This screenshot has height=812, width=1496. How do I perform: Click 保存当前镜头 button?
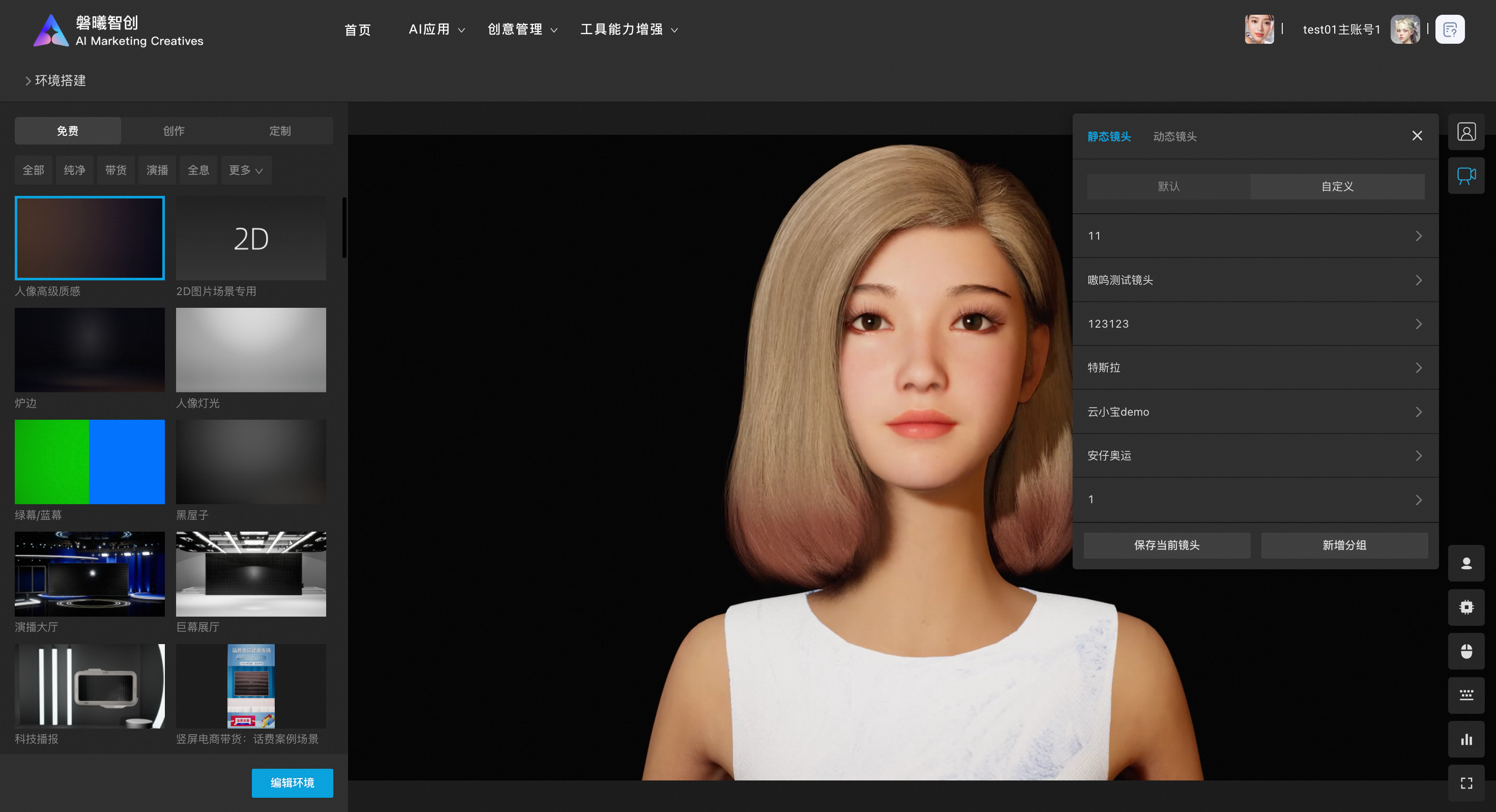[x=1167, y=545]
